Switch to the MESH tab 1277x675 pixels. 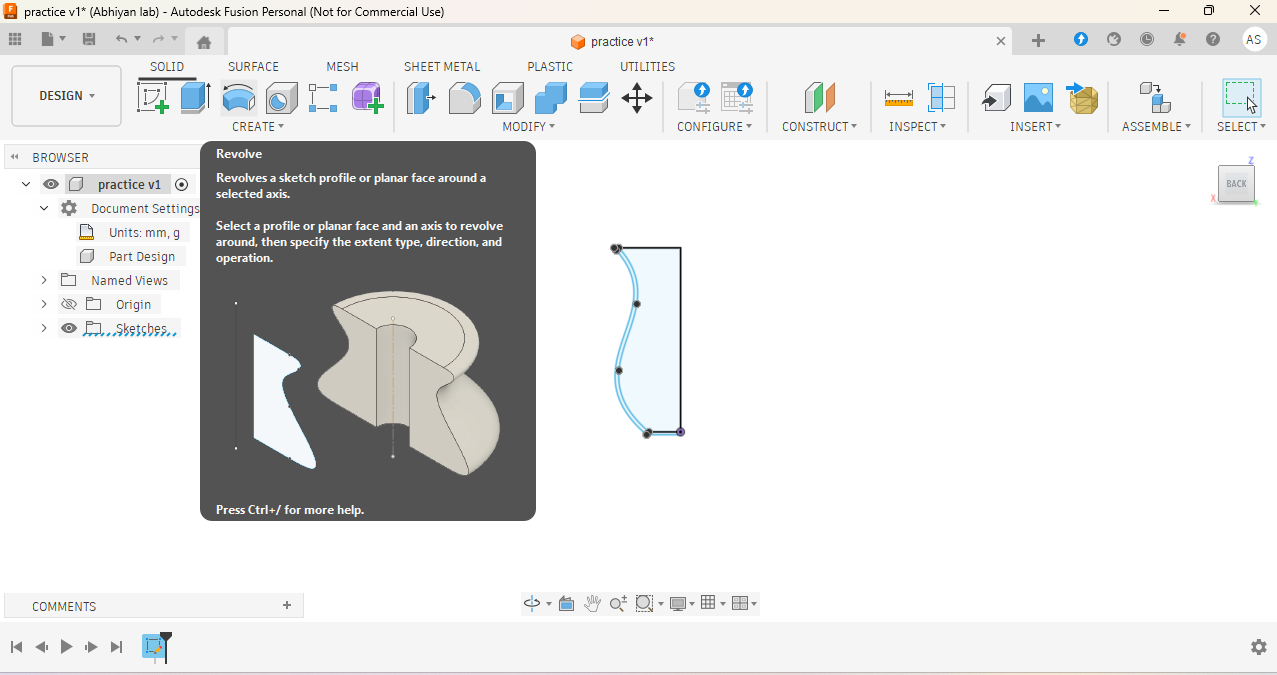click(x=342, y=67)
